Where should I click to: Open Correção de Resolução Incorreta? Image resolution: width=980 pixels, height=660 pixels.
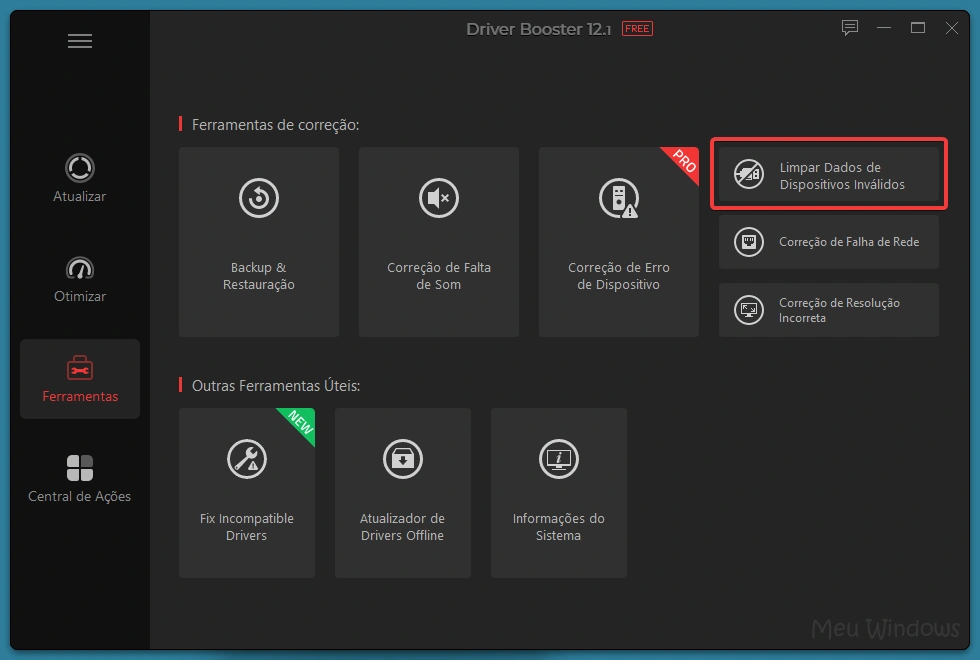coord(828,310)
